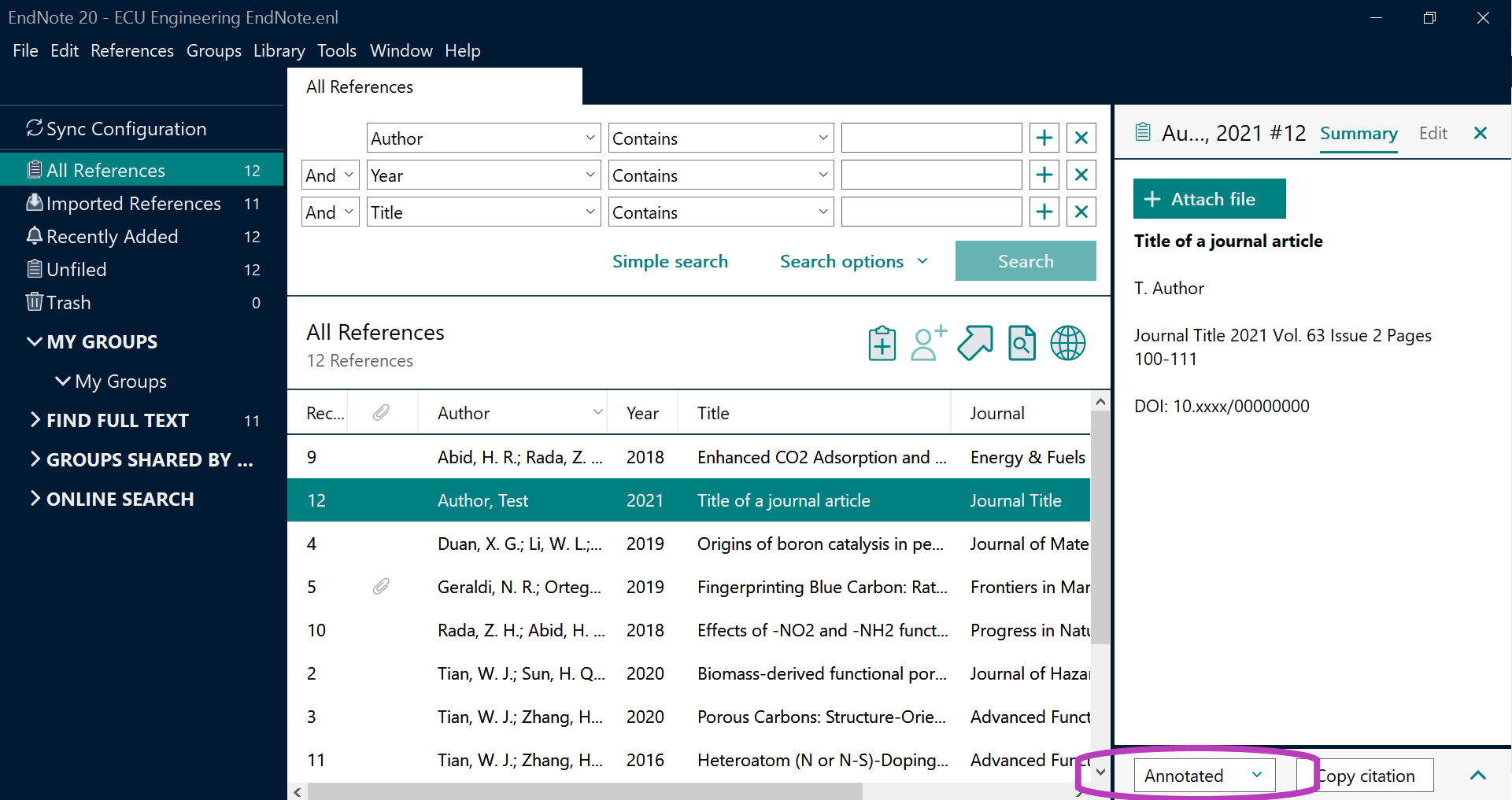The image size is (1512, 800).
Task: Click the Export references arrow icon
Action: tap(974, 343)
